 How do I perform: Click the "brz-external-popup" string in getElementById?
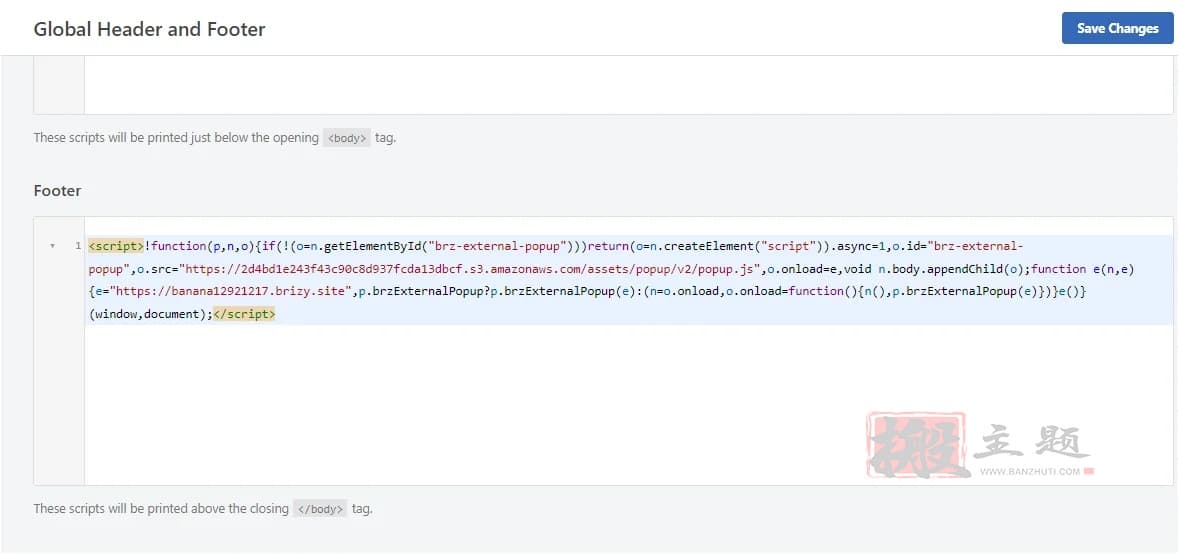[x=496, y=246]
